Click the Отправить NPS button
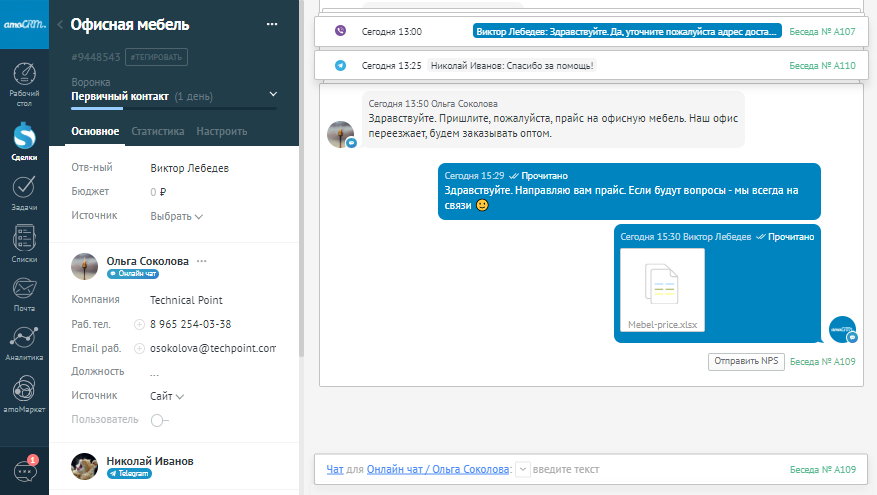This screenshot has width=877, height=495. [745, 361]
